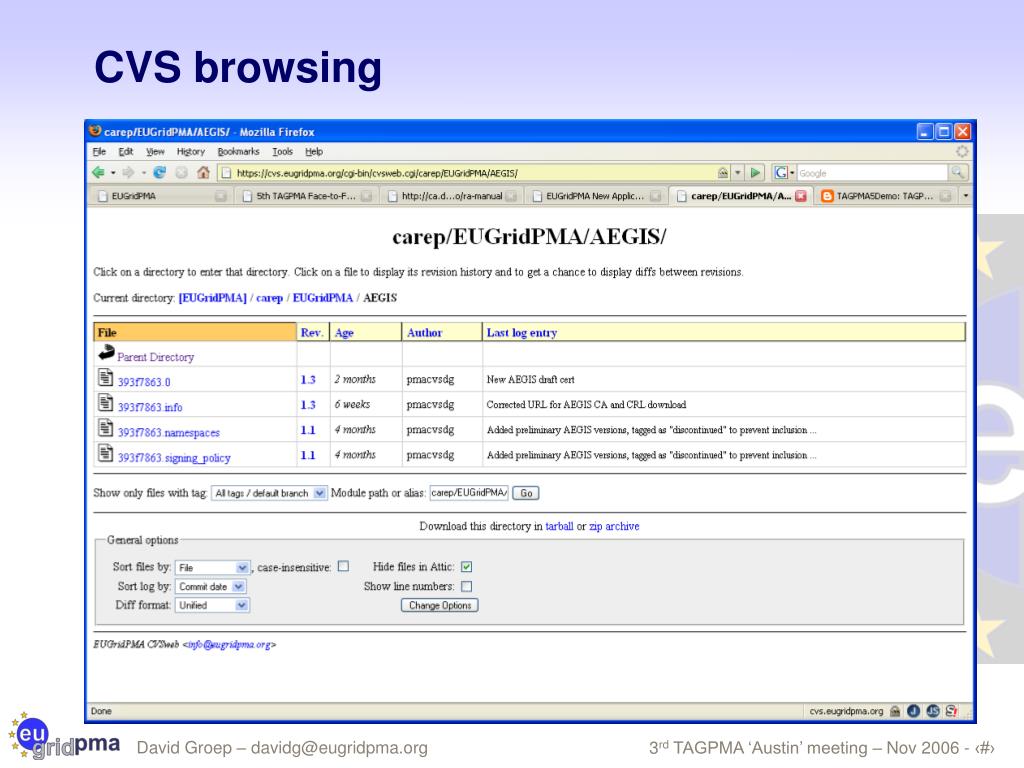
Task: Click the lock icon in the address bar
Action: click(x=723, y=173)
